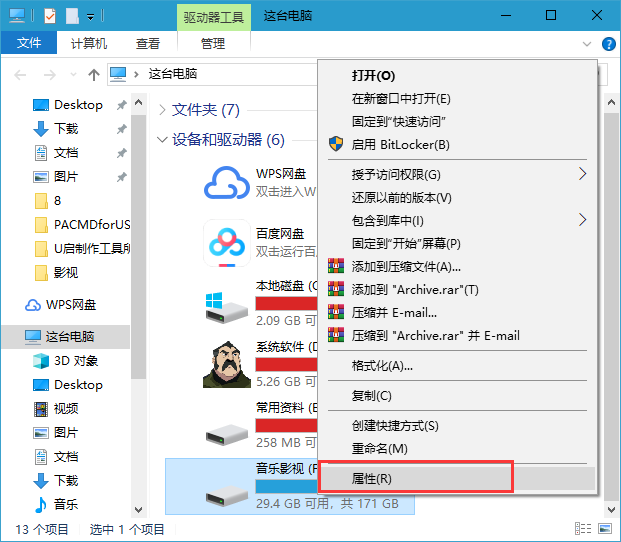This screenshot has width=621, height=542.
Task: Expand 授予访问权限(G) submenu
Action: click(457, 175)
